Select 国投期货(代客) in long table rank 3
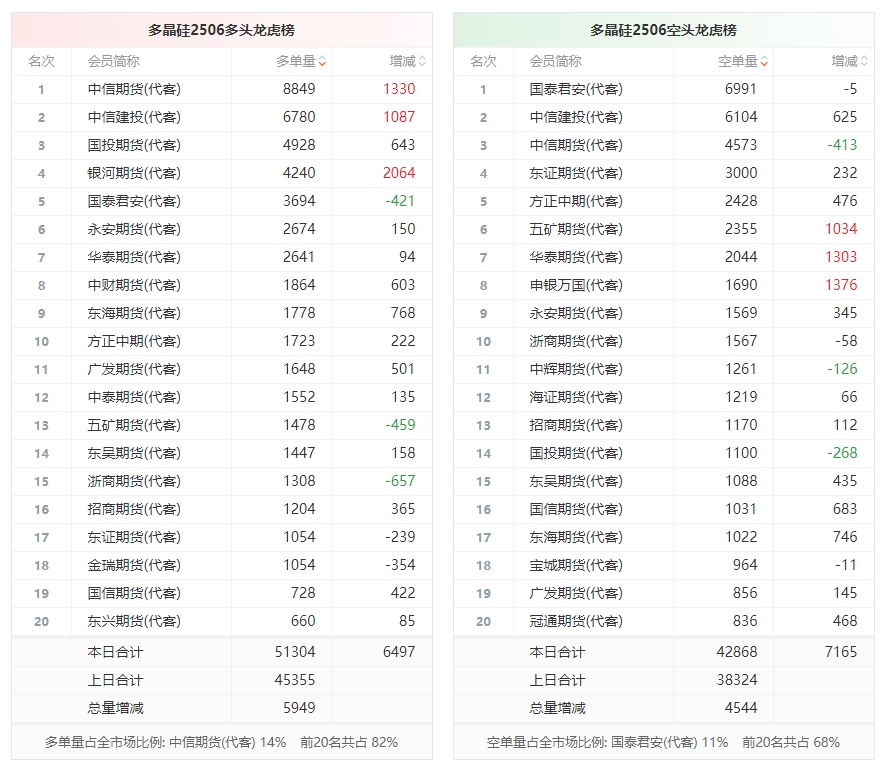This screenshot has width=886, height=768. tap(134, 145)
